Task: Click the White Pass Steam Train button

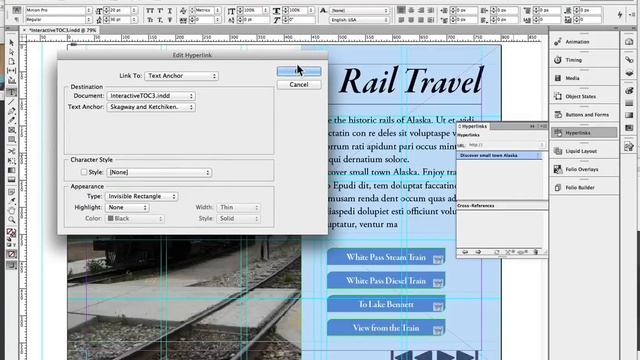Action: [386, 257]
